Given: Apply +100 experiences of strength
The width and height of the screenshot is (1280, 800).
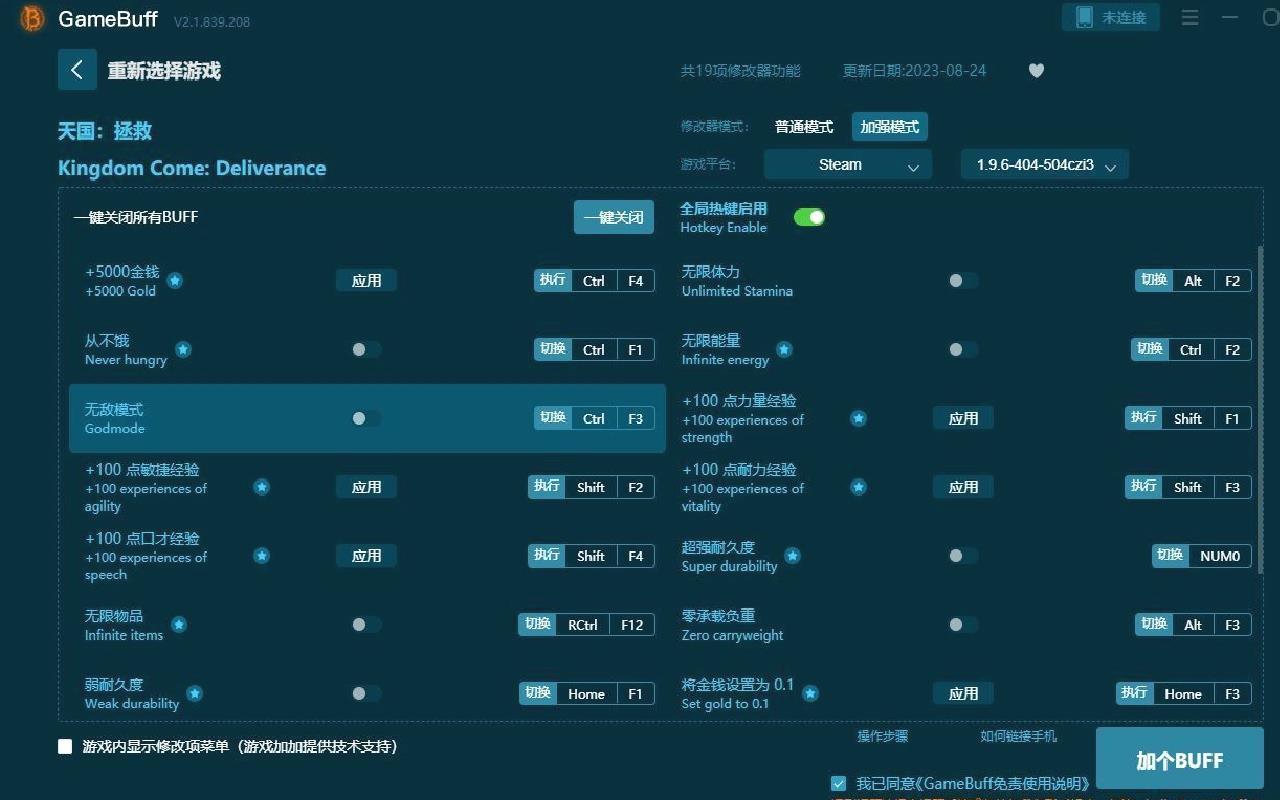Looking at the screenshot, I should (963, 418).
